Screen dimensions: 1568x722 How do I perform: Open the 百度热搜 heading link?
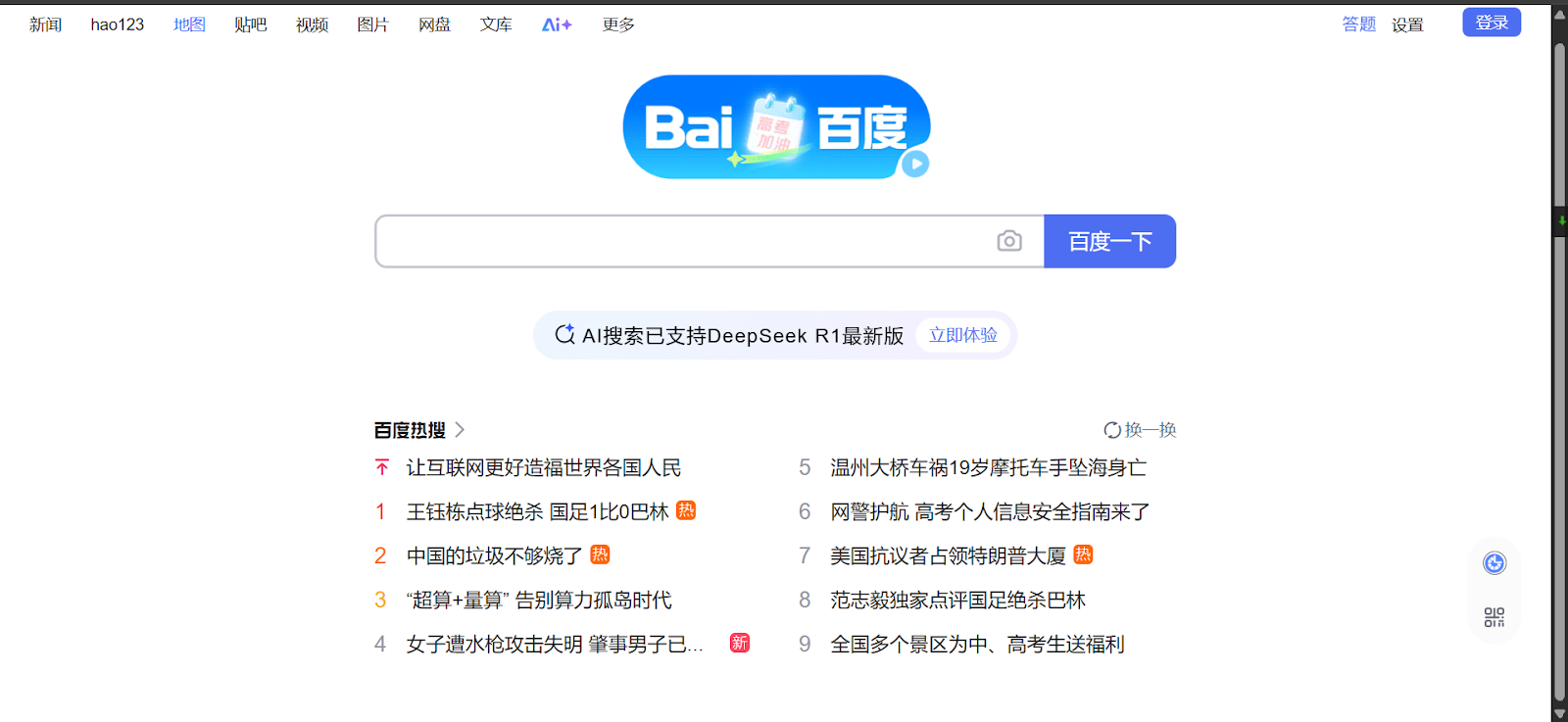click(x=410, y=430)
